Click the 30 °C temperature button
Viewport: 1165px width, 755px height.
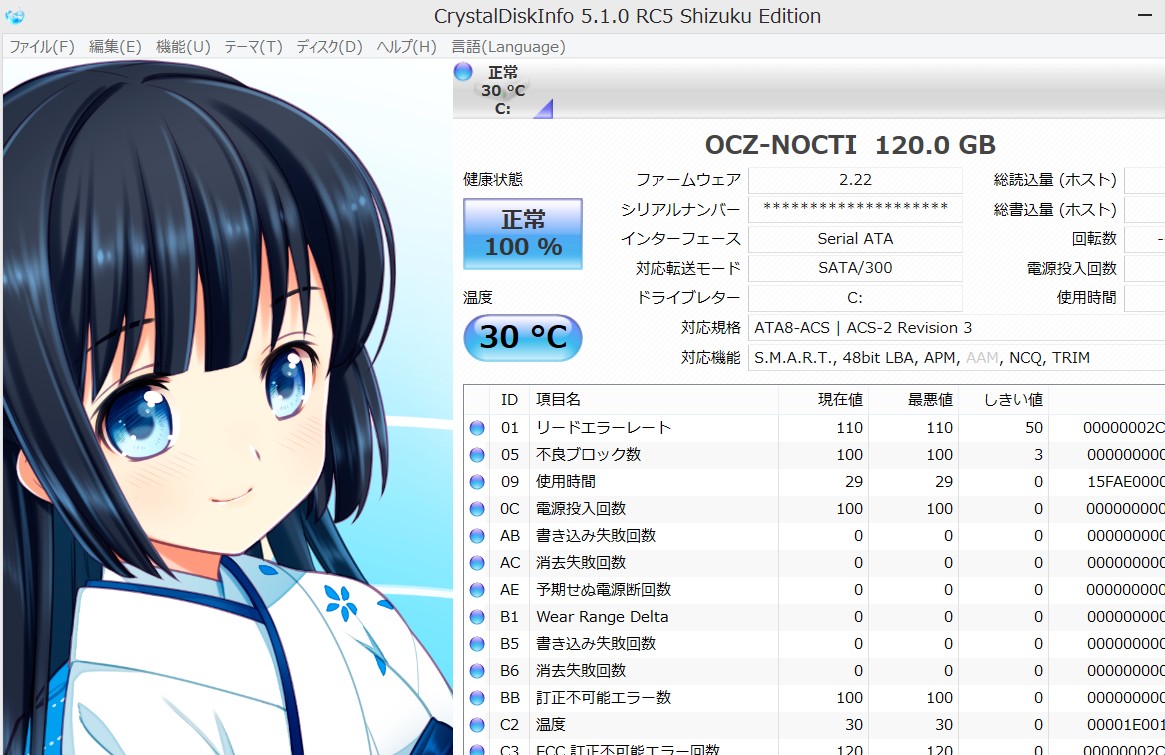point(523,337)
